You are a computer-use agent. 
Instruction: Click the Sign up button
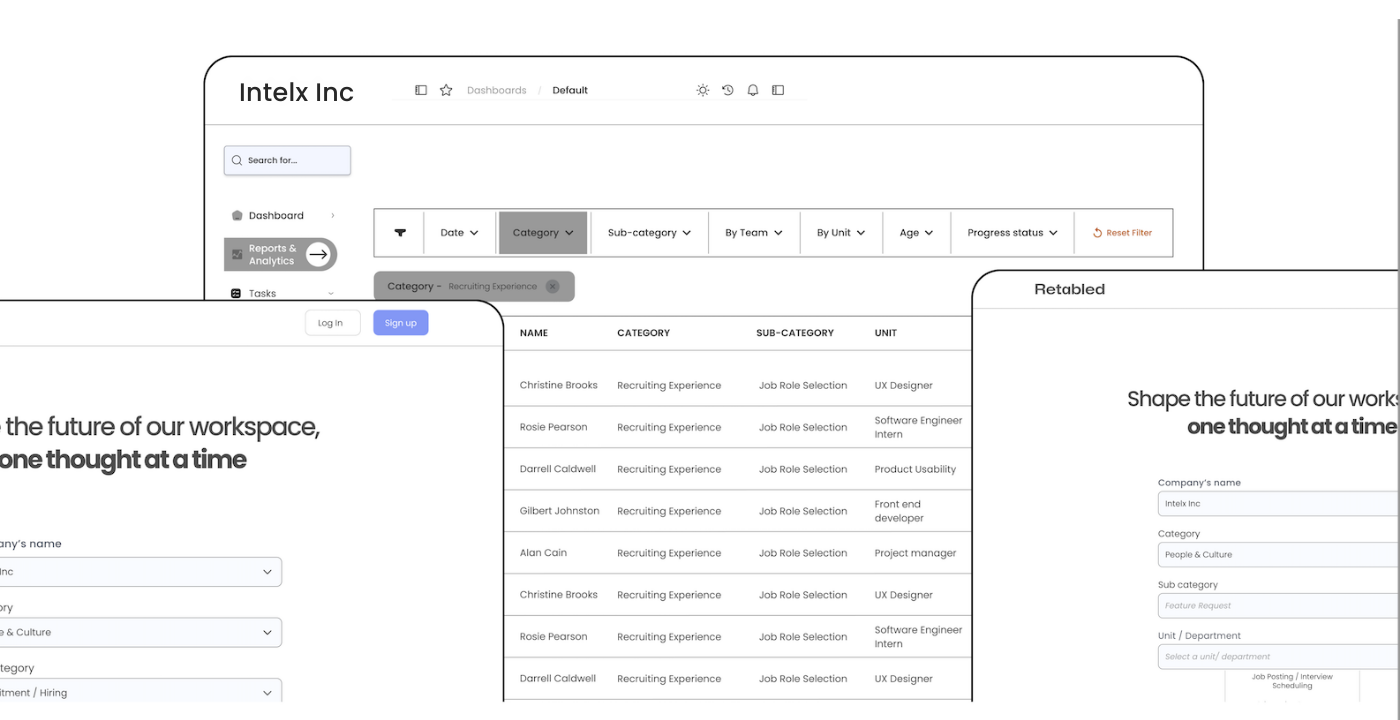401,322
